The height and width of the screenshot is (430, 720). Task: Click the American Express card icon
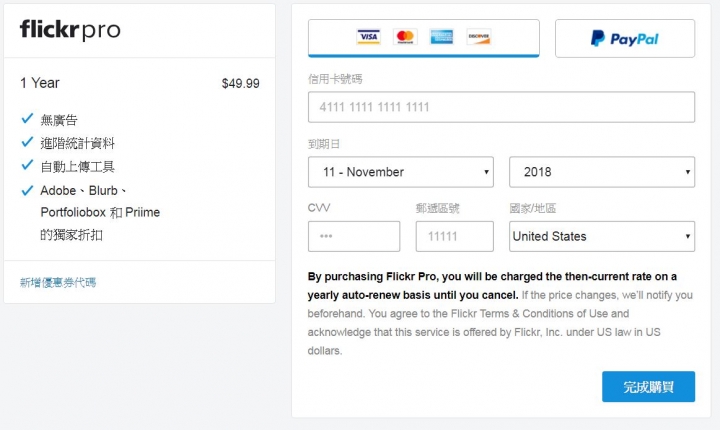[442, 37]
